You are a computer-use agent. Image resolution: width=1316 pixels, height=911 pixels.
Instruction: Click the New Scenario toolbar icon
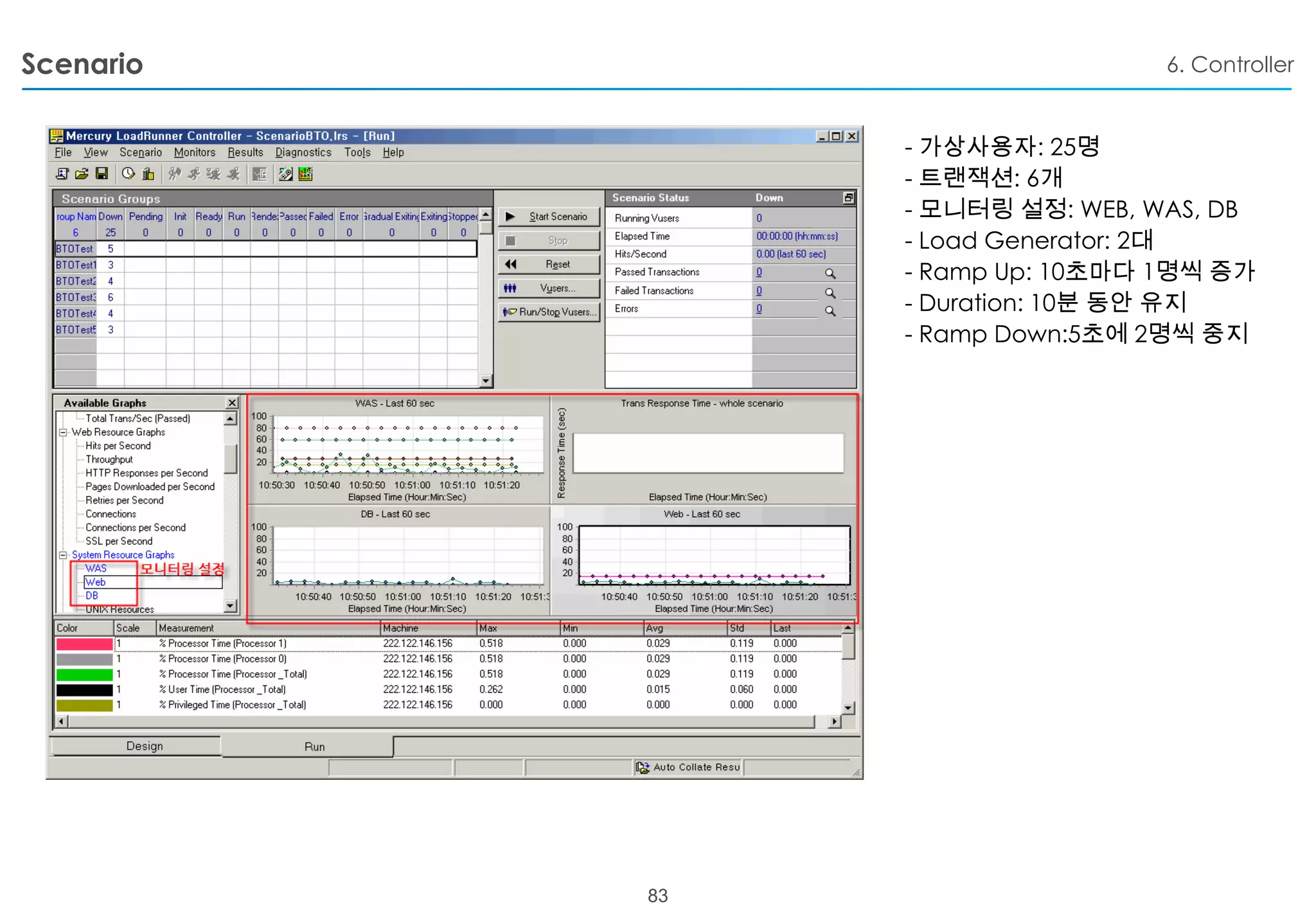coord(62,173)
